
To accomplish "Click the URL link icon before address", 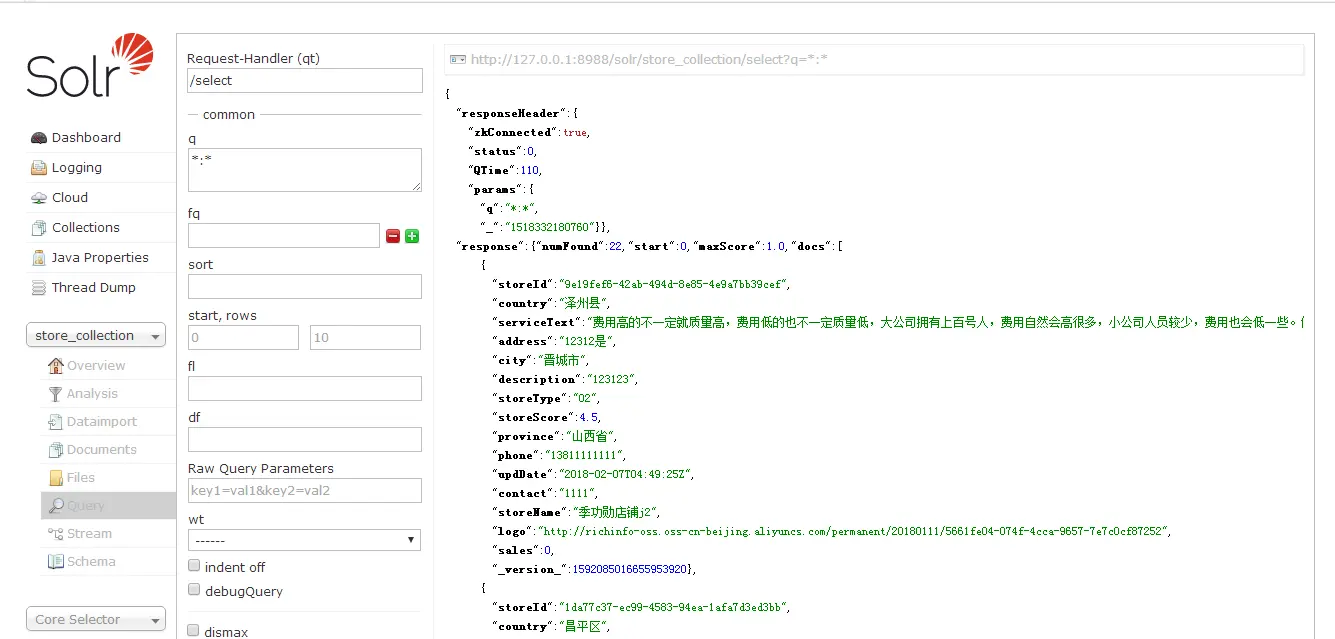I will click(x=458, y=60).
